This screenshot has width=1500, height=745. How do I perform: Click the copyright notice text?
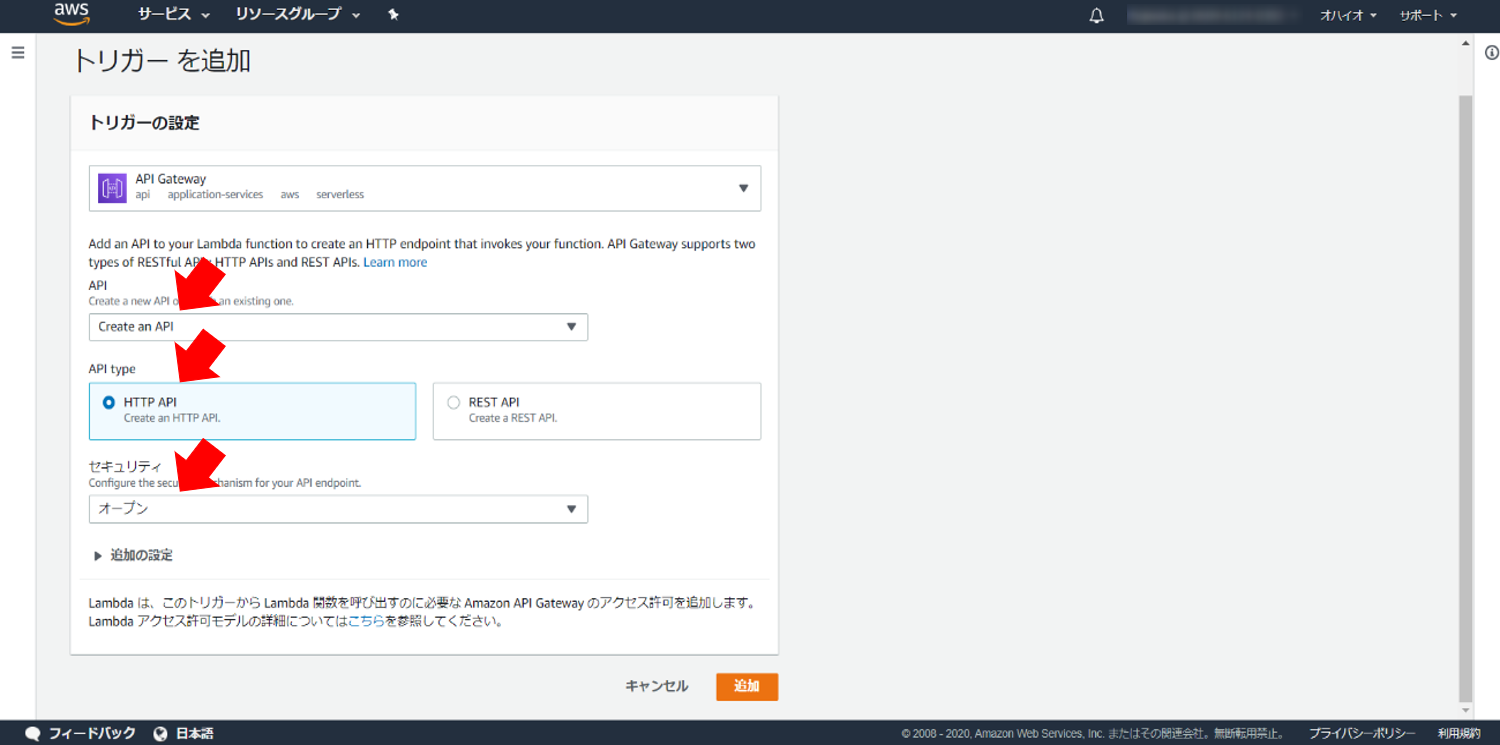(1093, 733)
